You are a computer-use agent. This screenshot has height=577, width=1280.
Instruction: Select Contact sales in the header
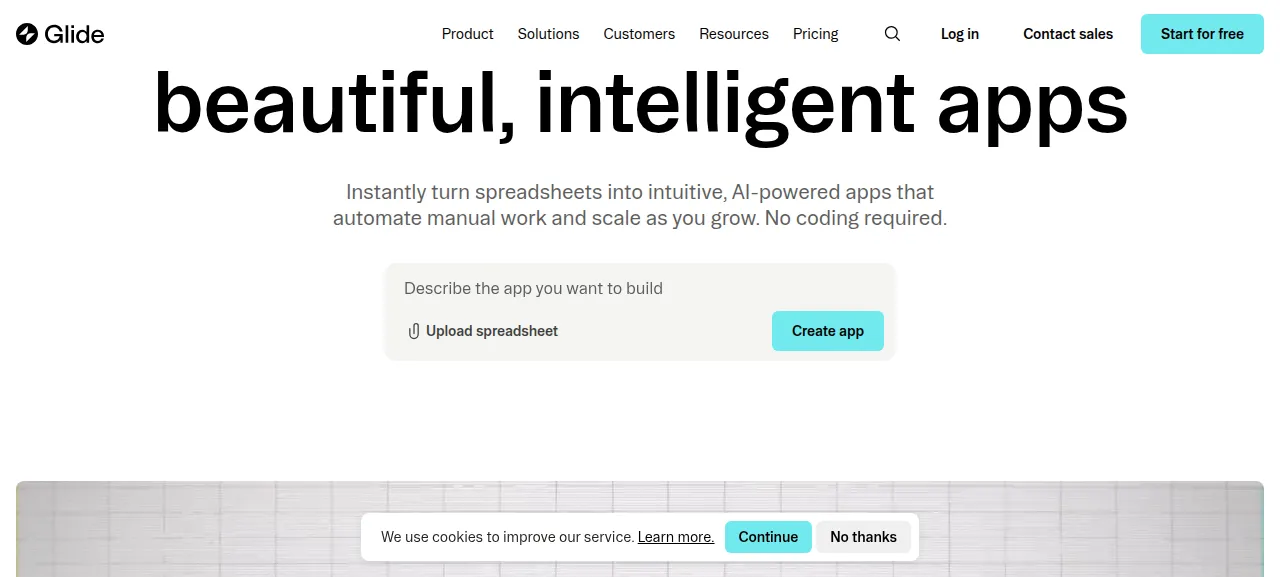1068,34
